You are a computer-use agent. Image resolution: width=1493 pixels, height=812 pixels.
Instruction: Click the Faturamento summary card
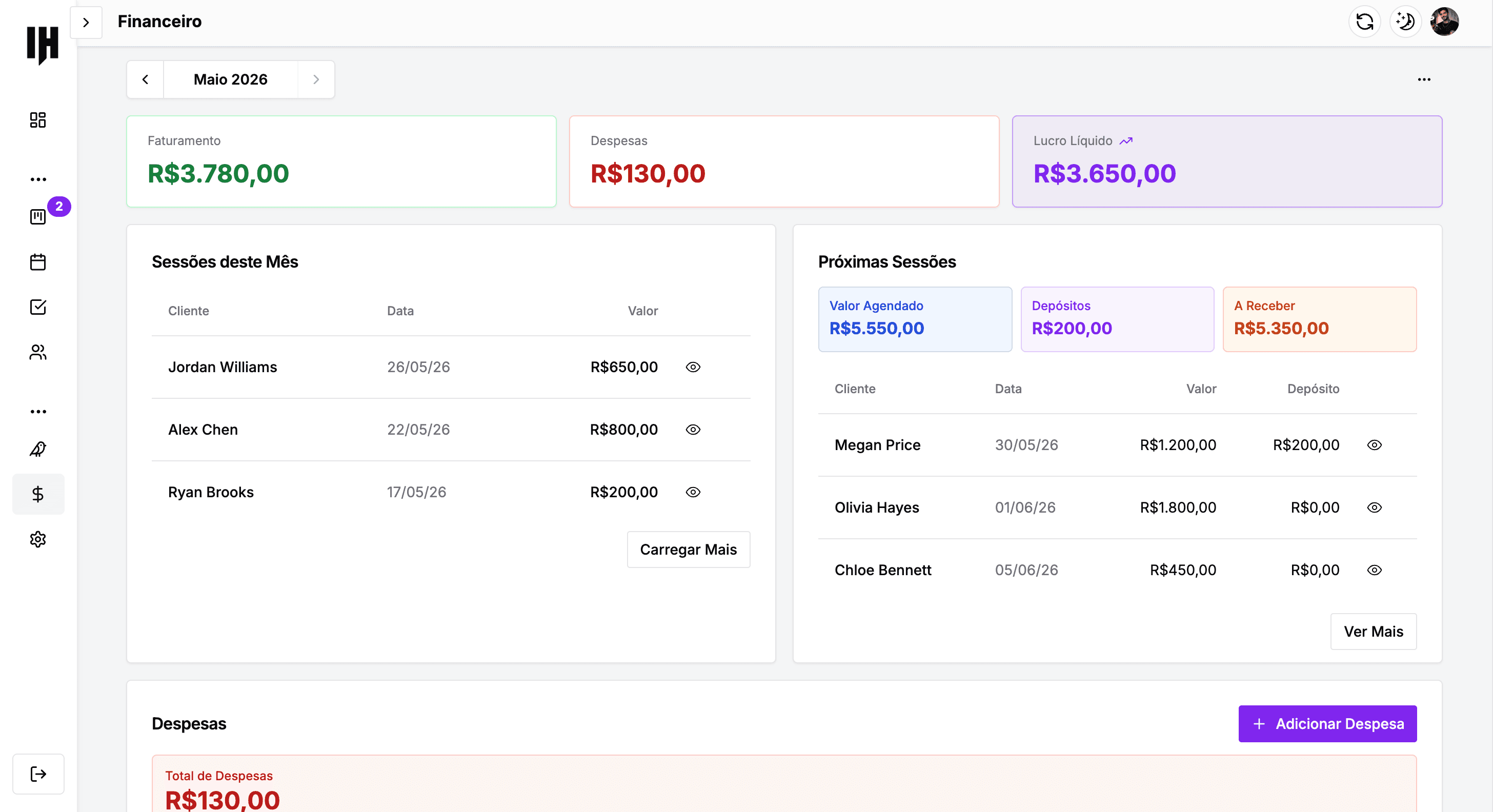point(341,161)
